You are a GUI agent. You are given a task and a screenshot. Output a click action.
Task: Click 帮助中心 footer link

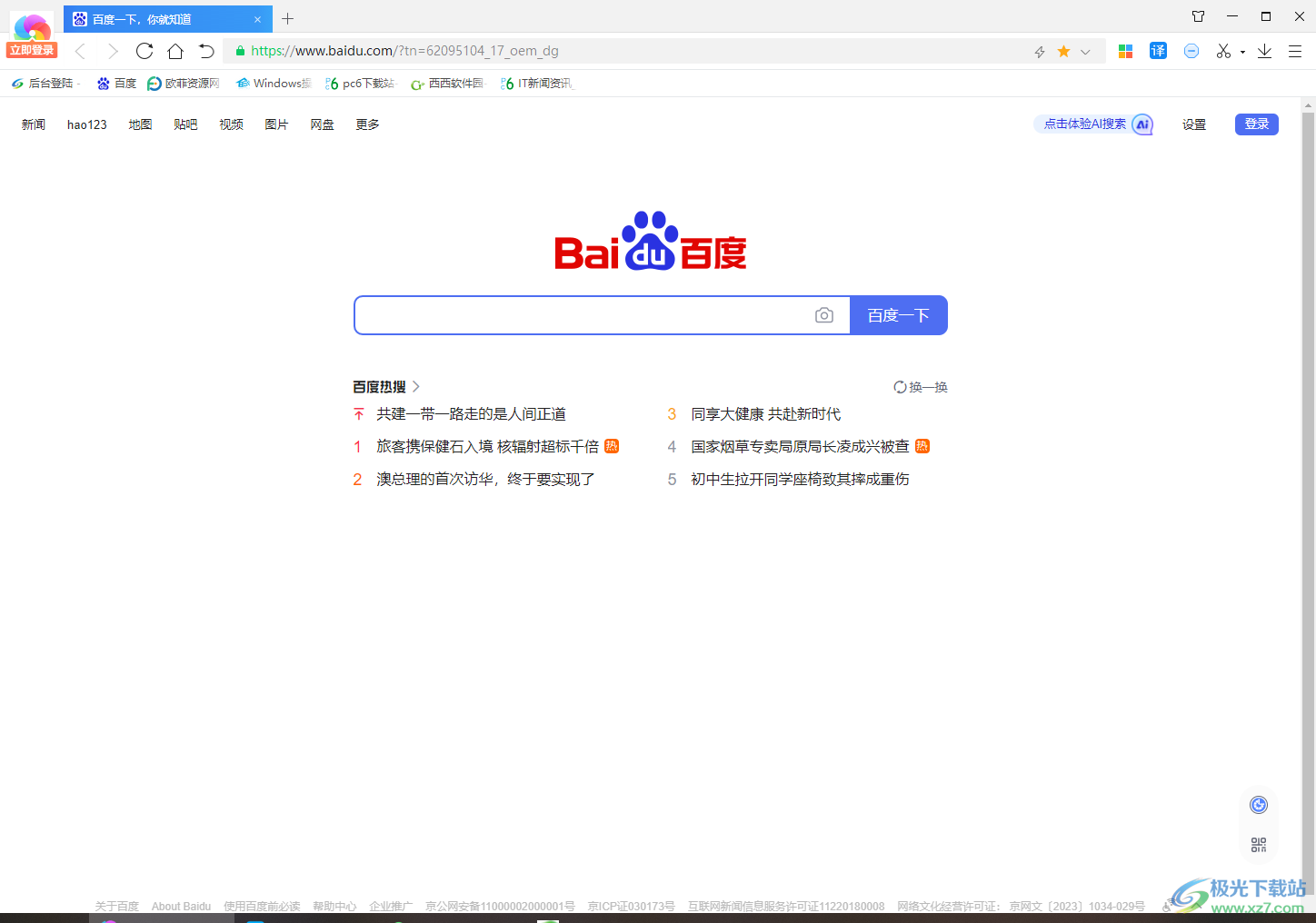tap(334, 907)
